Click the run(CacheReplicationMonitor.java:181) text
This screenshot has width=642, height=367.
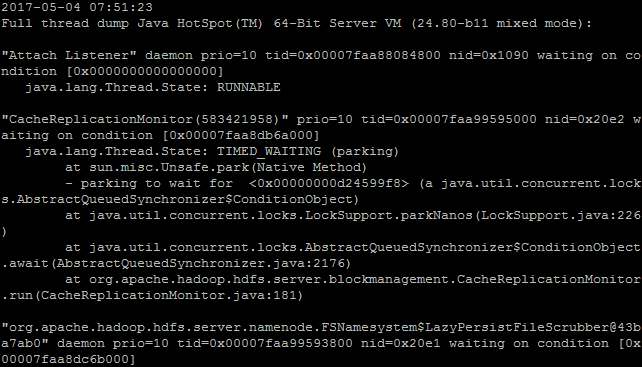tap(152, 295)
